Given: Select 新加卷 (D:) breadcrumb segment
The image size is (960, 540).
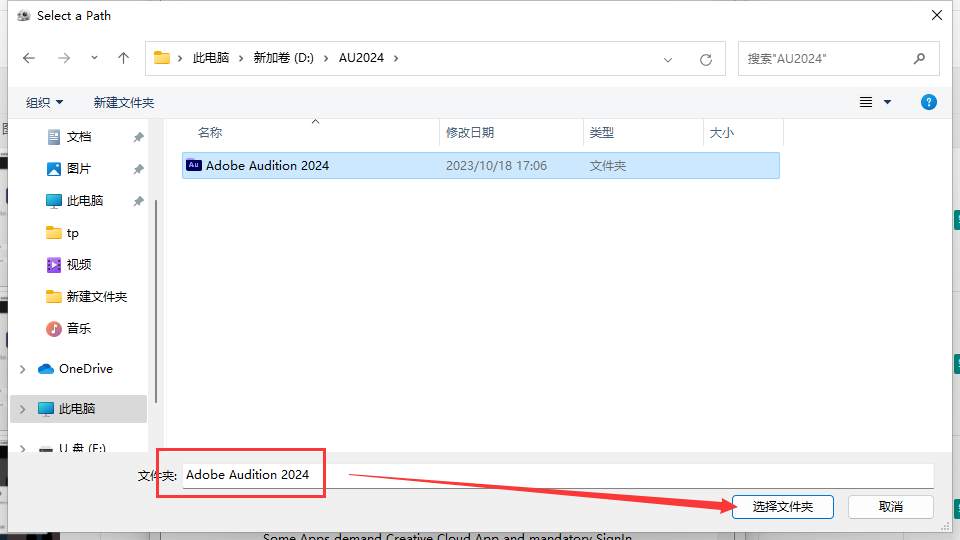Looking at the screenshot, I should tap(283, 58).
